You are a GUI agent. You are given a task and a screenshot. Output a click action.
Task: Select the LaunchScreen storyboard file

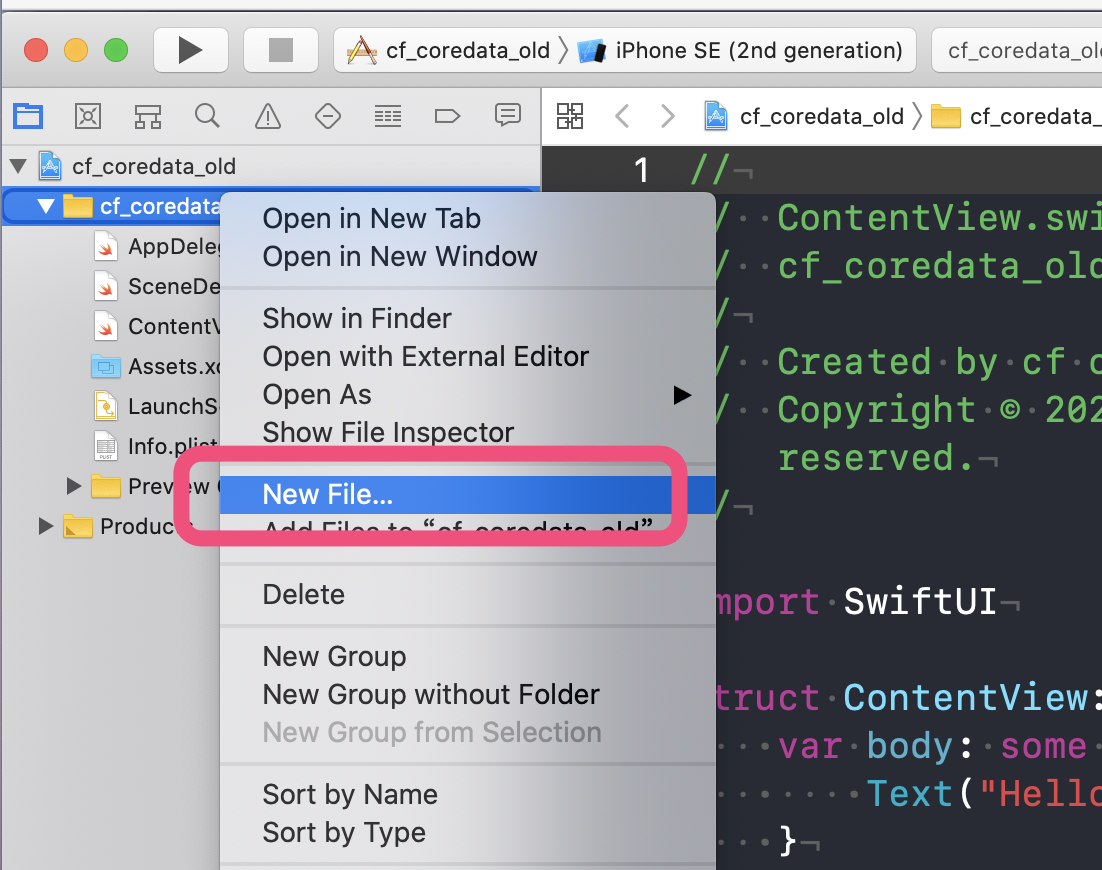[x=157, y=407]
